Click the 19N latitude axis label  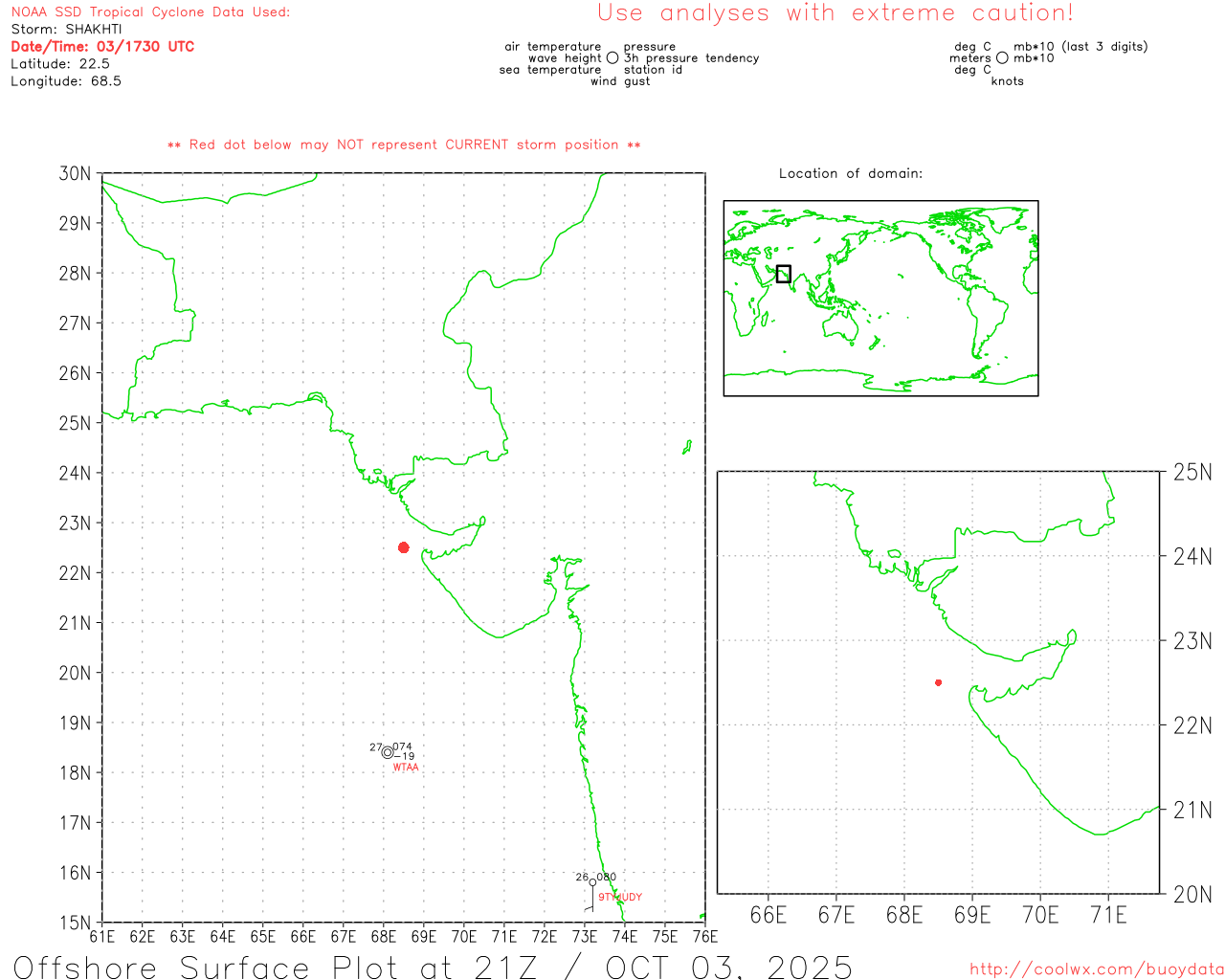pos(76,724)
